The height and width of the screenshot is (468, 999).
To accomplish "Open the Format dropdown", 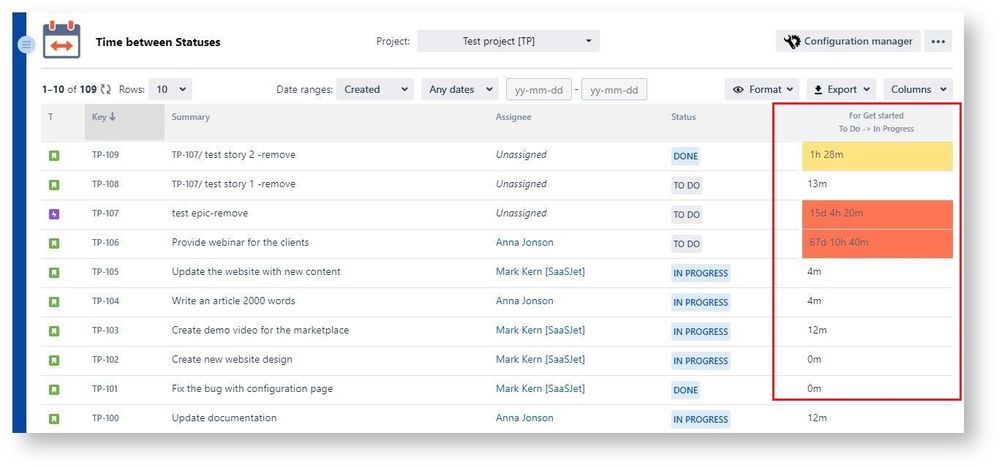I will (x=762, y=90).
